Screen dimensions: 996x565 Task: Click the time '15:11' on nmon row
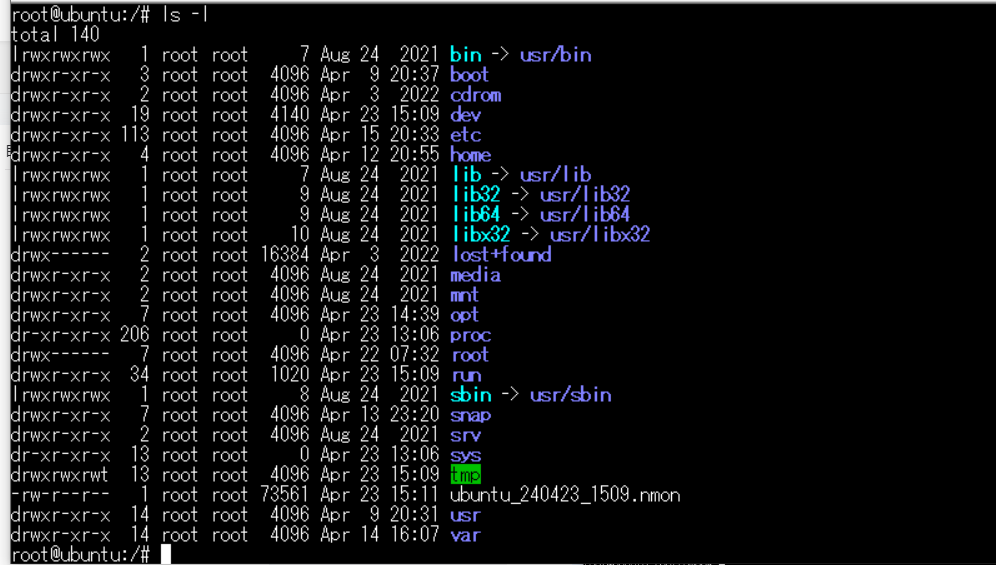415,495
